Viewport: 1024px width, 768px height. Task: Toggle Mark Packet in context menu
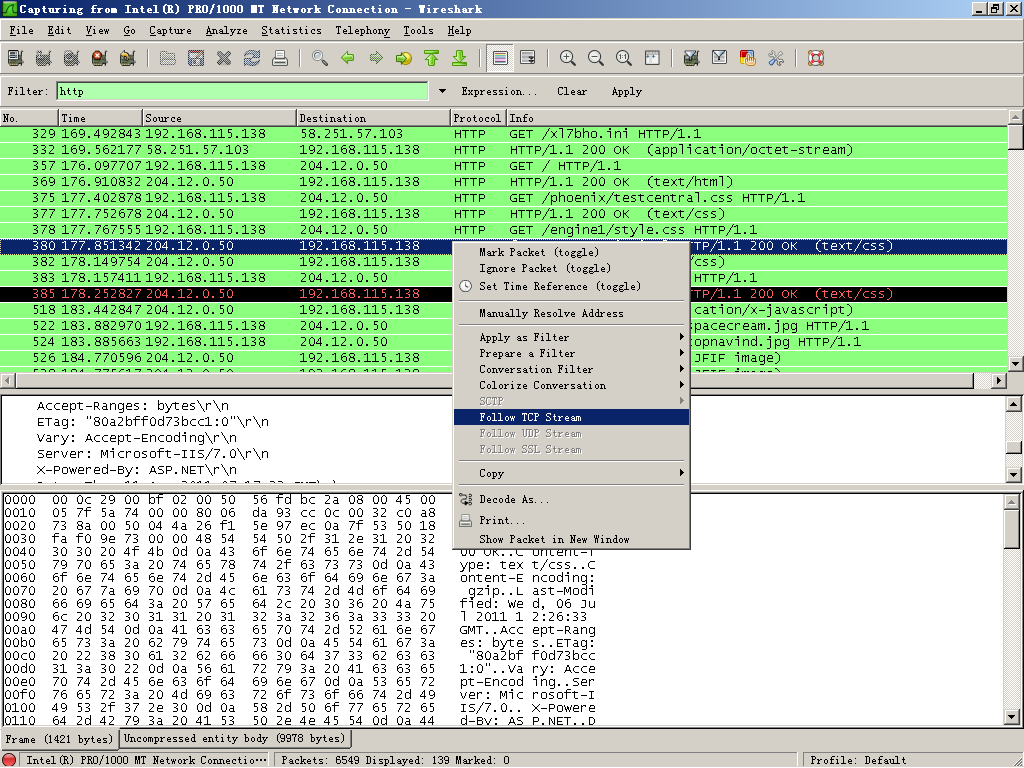(571, 252)
